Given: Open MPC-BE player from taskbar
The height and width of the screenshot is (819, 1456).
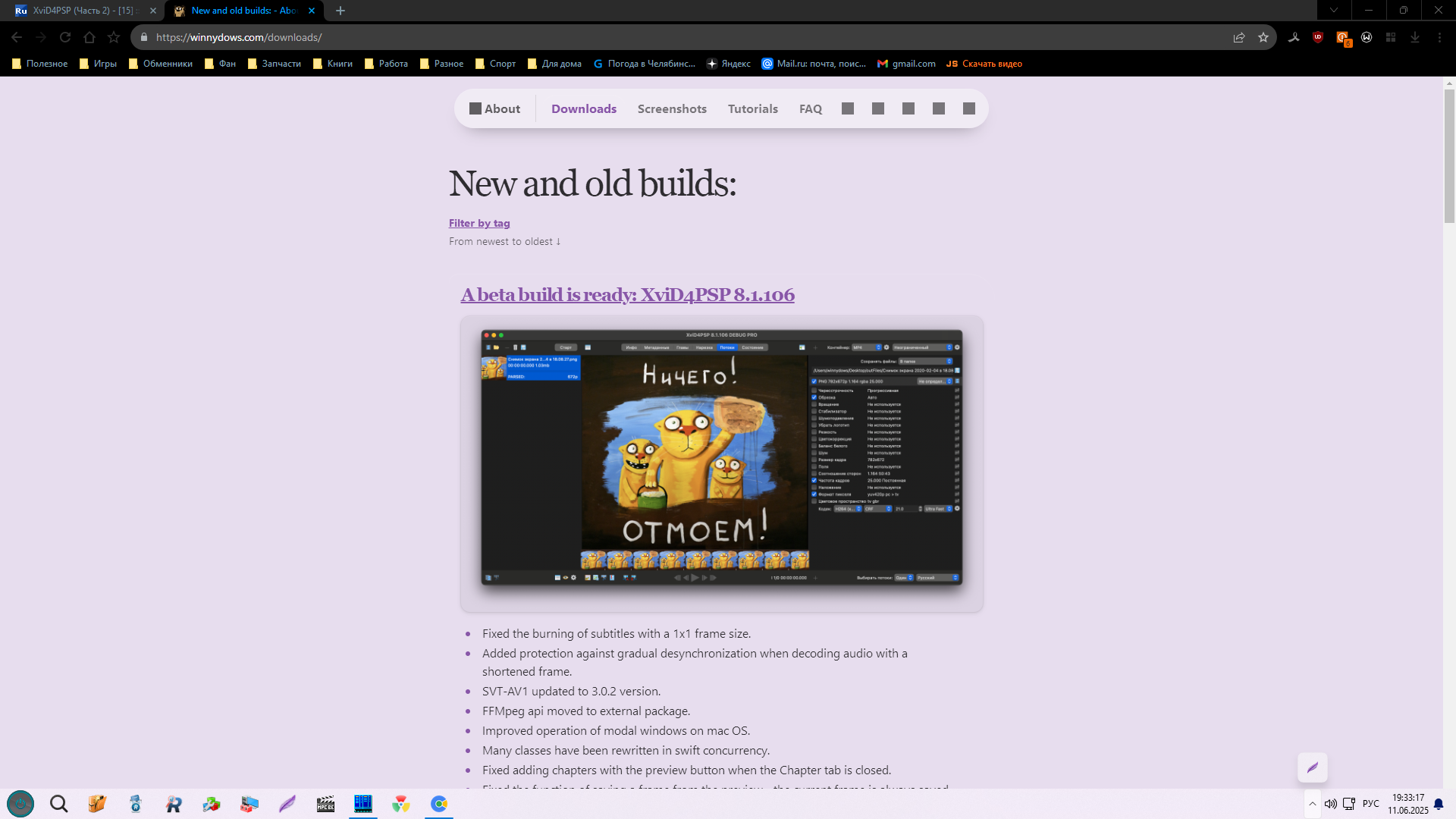Looking at the screenshot, I should pyautogui.click(x=325, y=804).
